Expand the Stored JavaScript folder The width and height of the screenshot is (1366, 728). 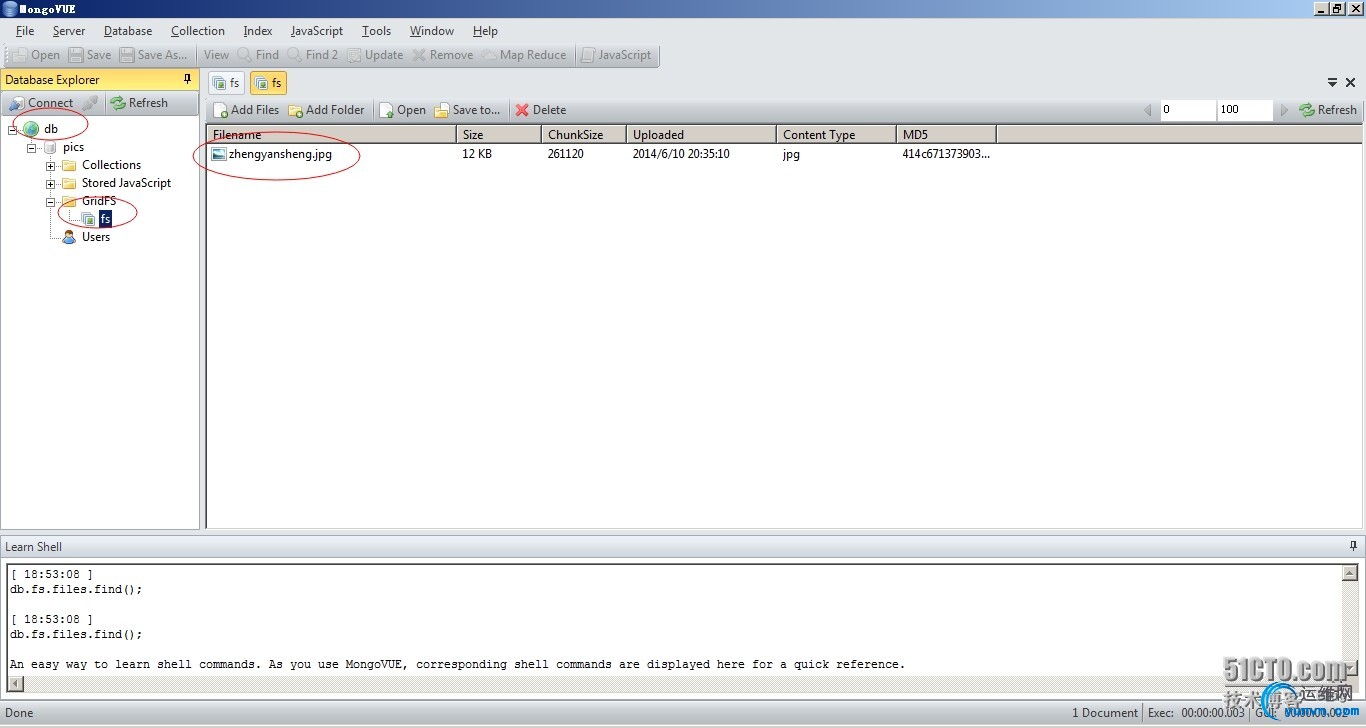coord(50,183)
